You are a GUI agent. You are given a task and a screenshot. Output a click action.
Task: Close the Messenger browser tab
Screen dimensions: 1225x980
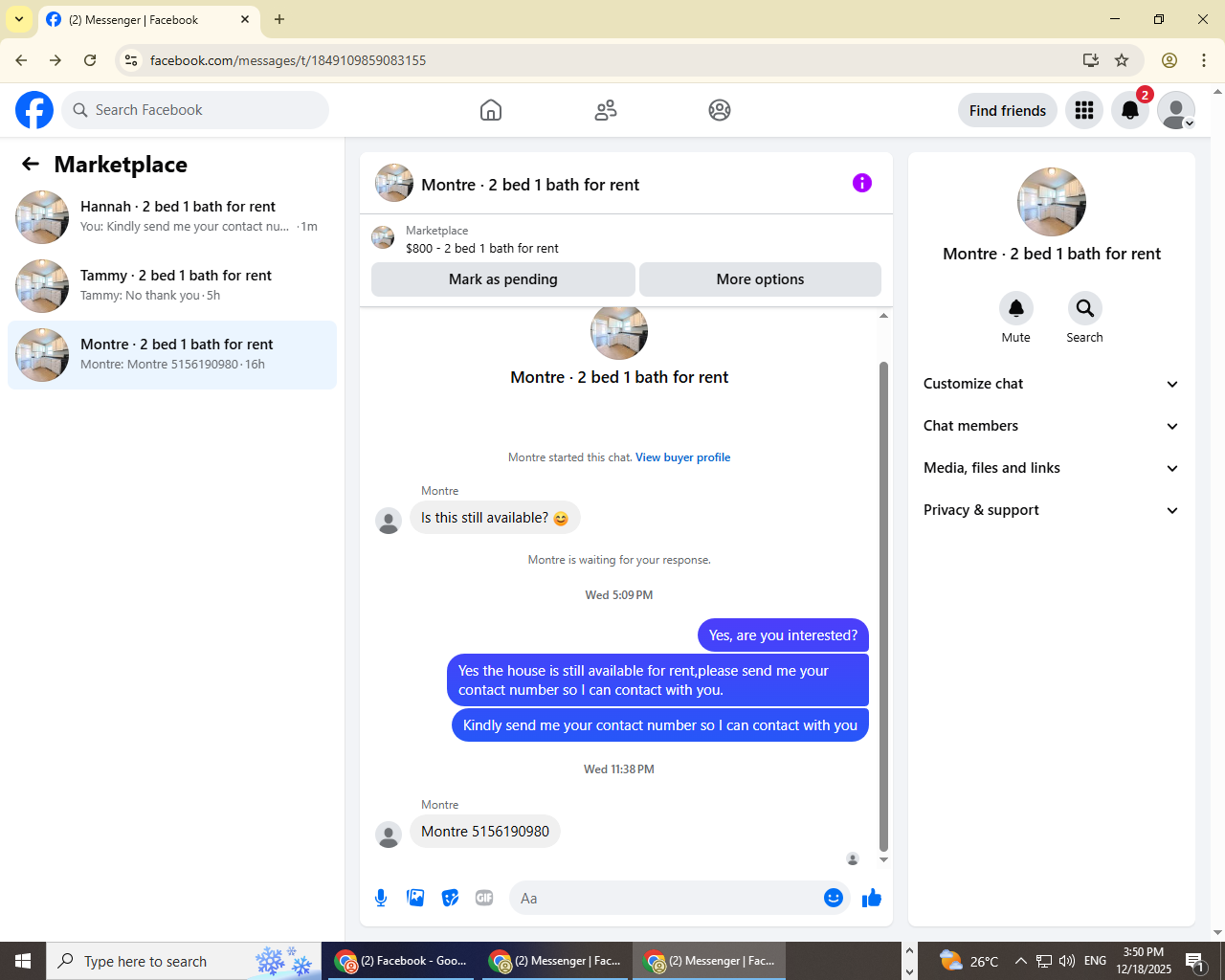pyautogui.click(x=245, y=19)
